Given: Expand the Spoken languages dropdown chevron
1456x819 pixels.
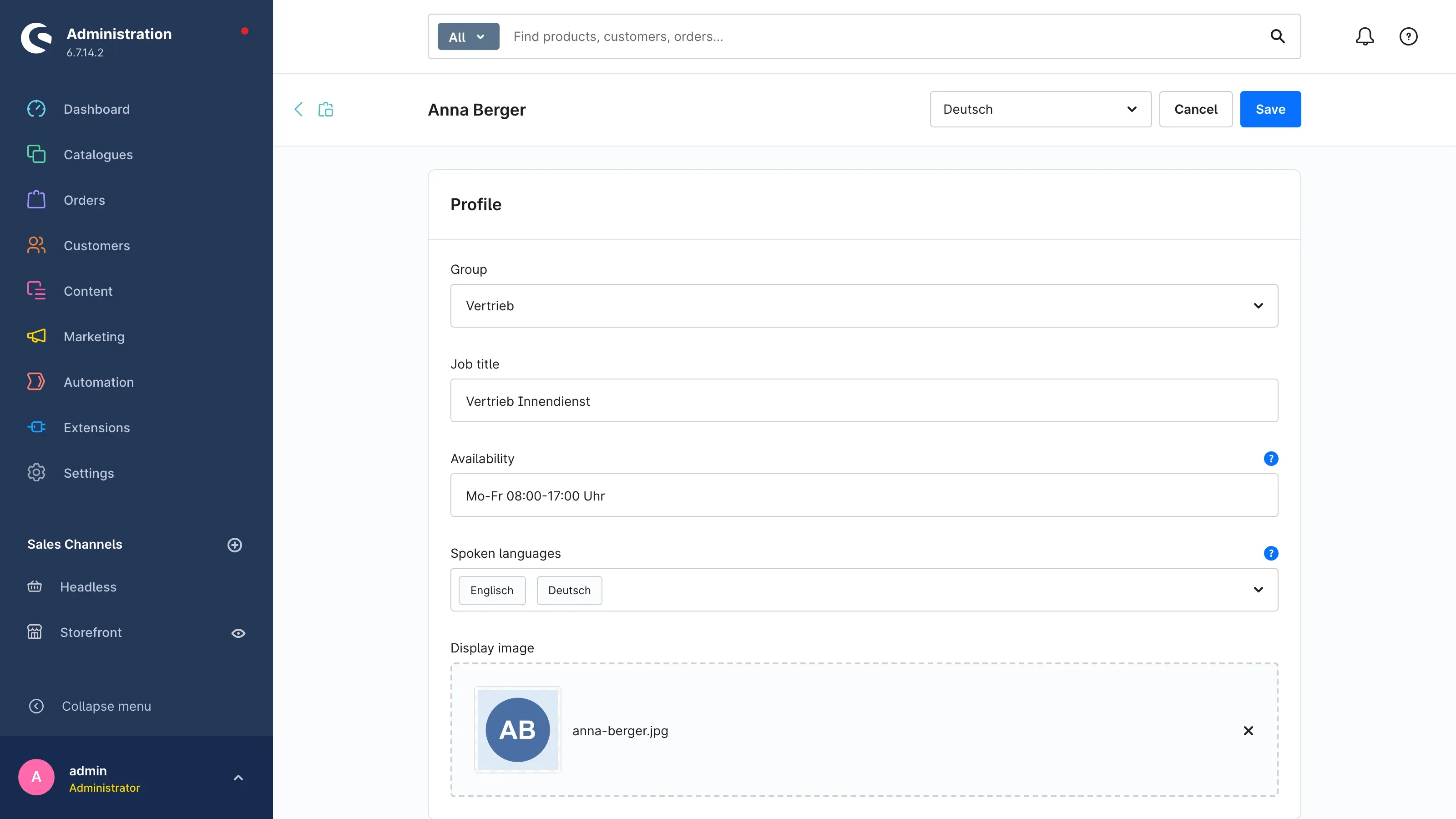Looking at the screenshot, I should (x=1258, y=590).
